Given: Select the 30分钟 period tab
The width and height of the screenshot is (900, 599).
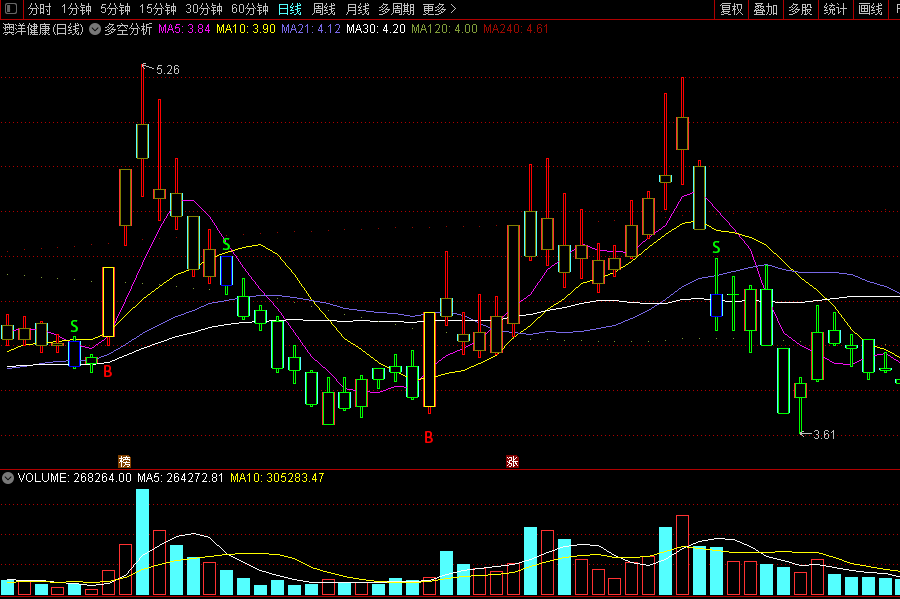Looking at the screenshot, I should coord(204,9).
